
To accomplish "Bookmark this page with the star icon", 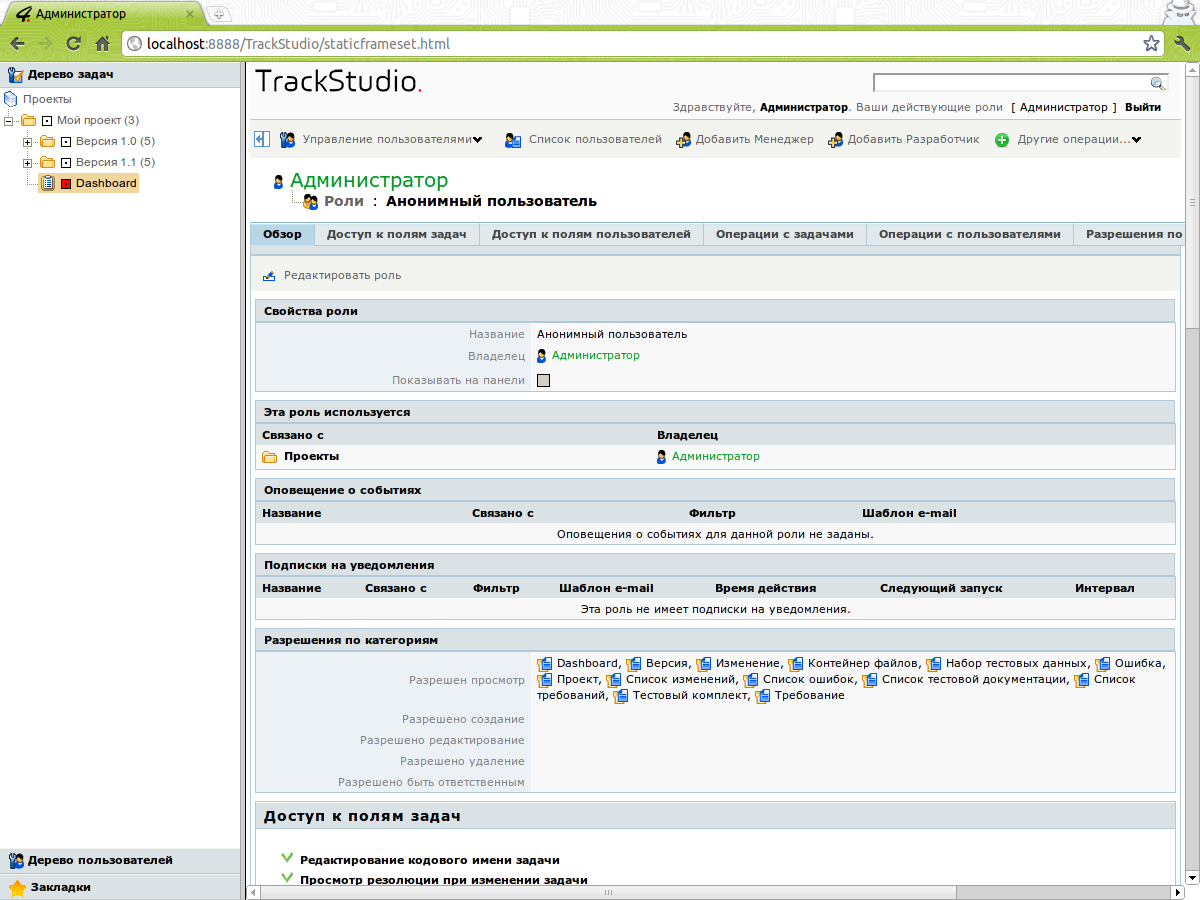I will point(1151,44).
